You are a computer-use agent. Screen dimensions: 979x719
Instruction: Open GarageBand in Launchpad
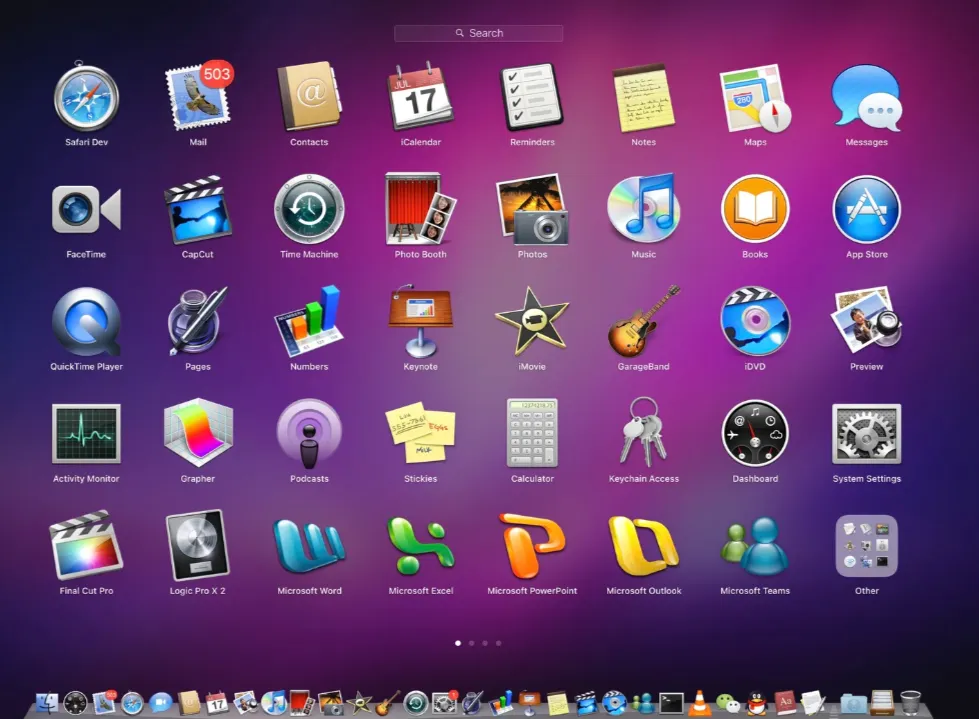[x=644, y=321]
